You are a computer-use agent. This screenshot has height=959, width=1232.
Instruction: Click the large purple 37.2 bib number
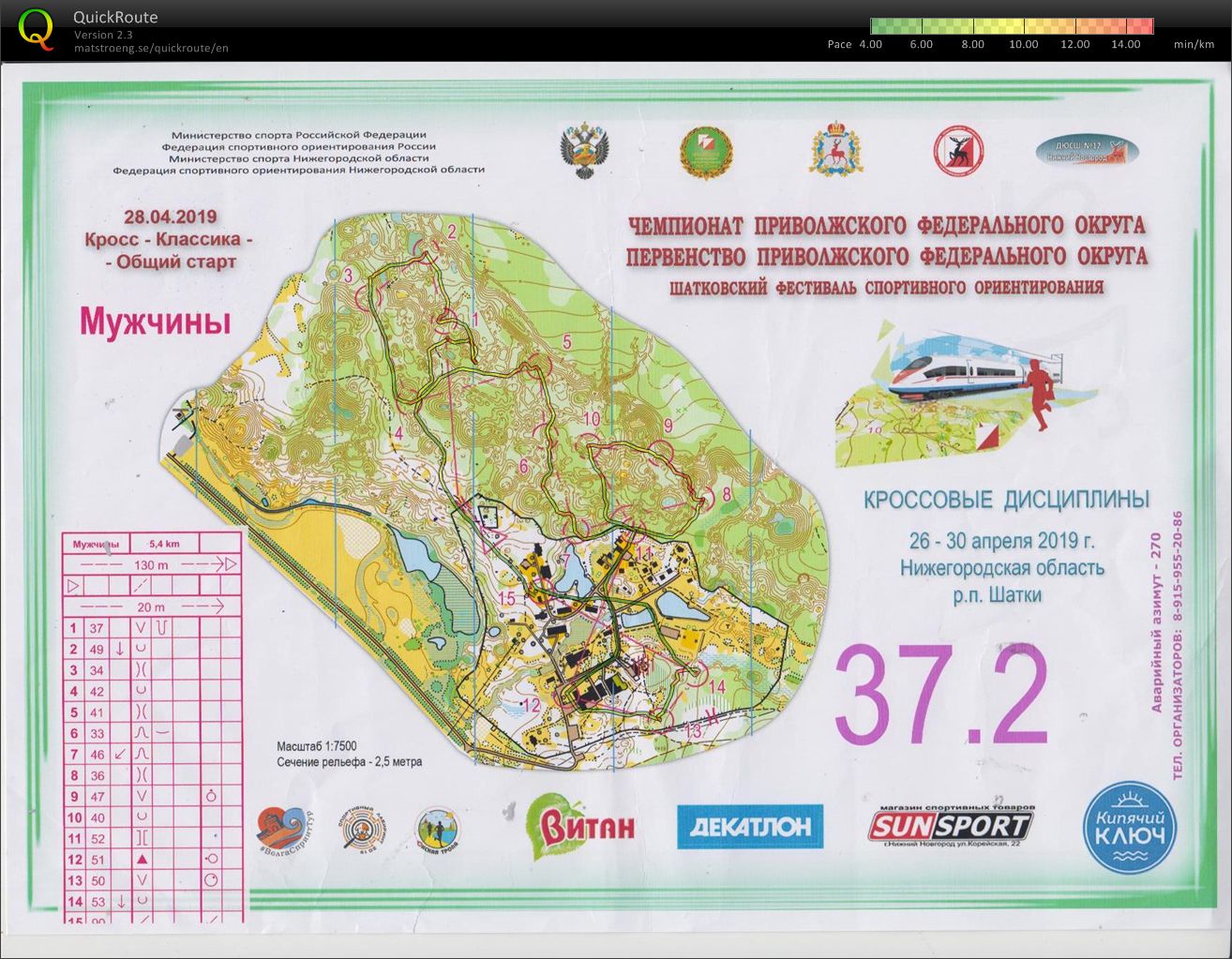[x=939, y=695]
